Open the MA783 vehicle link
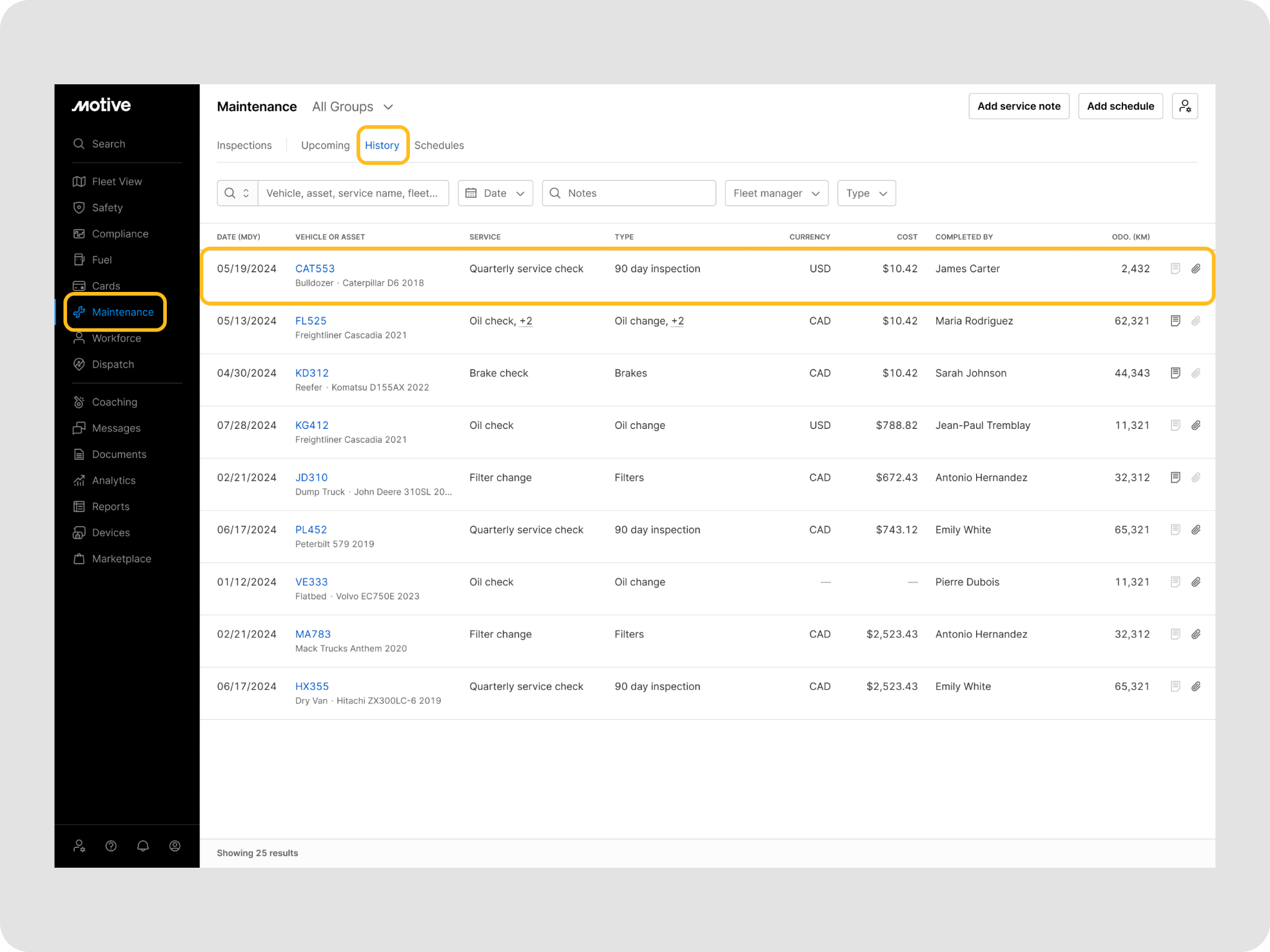This screenshot has width=1270, height=952. pyautogui.click(x=313, y=633)
